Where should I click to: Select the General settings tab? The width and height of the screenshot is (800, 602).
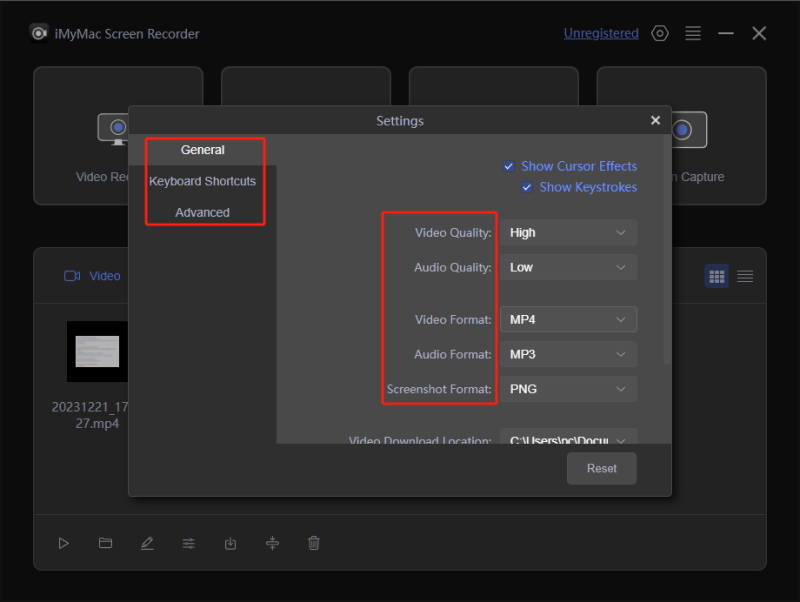click(203, 150)
